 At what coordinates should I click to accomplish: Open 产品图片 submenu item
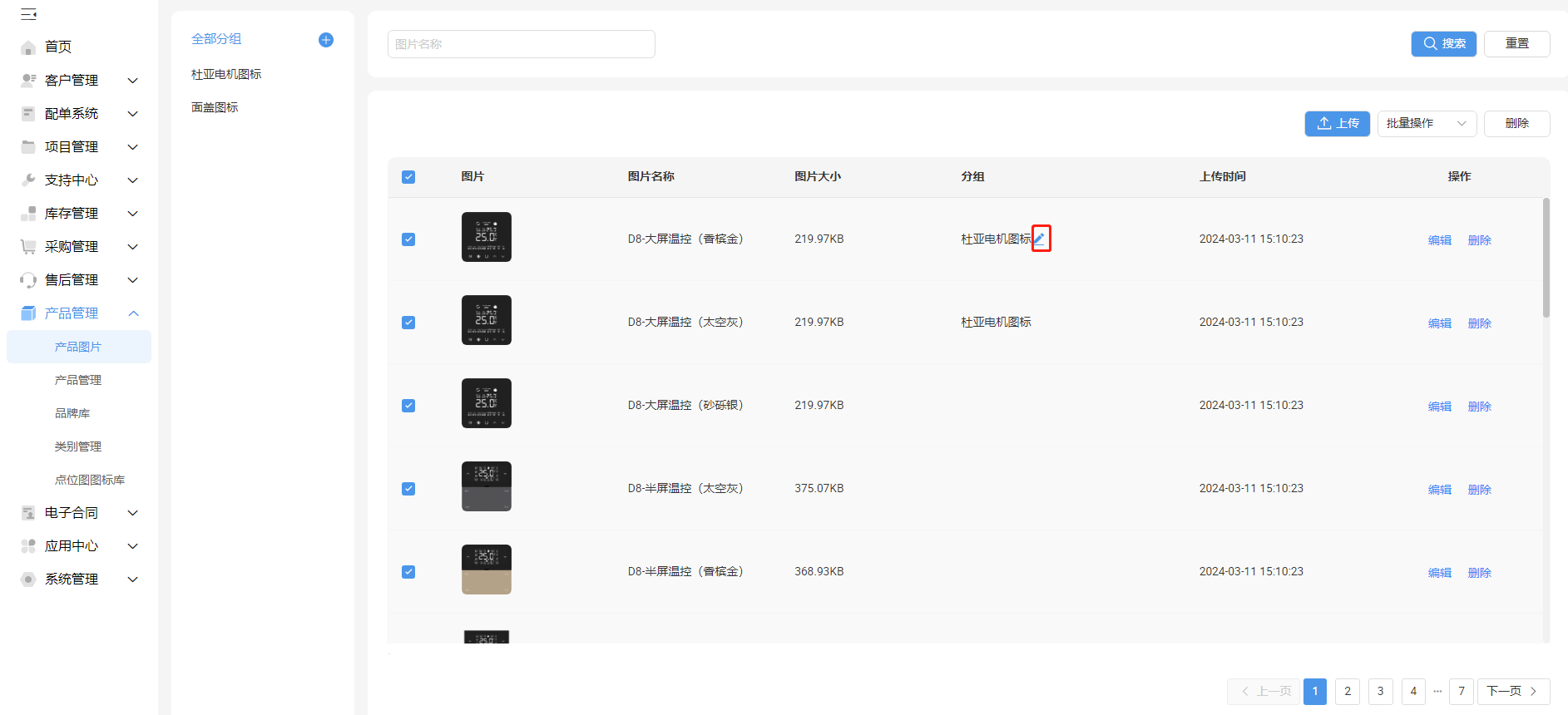(x=79, y=347)
